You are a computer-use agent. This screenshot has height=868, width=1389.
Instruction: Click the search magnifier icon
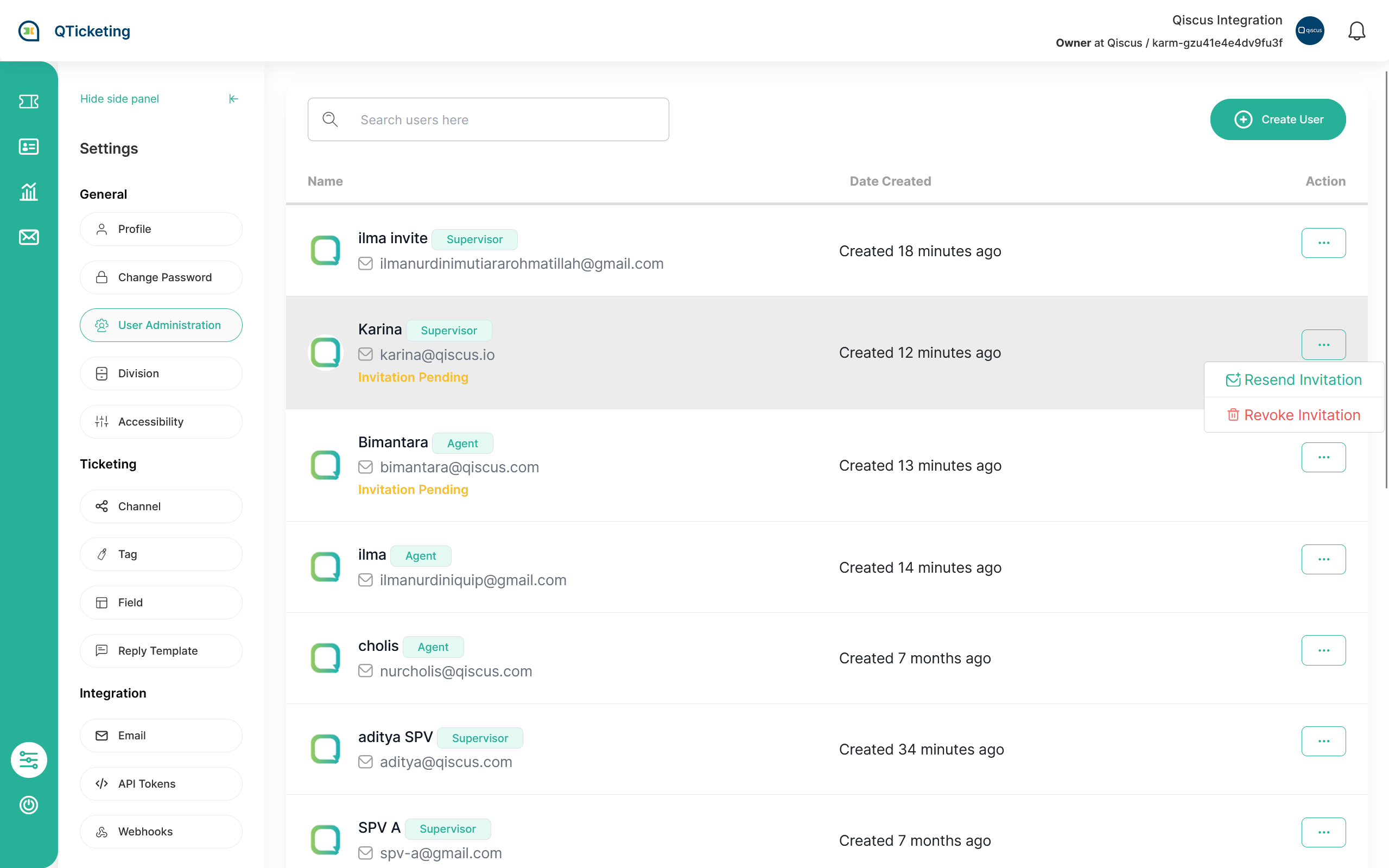(x=330, y=119)
